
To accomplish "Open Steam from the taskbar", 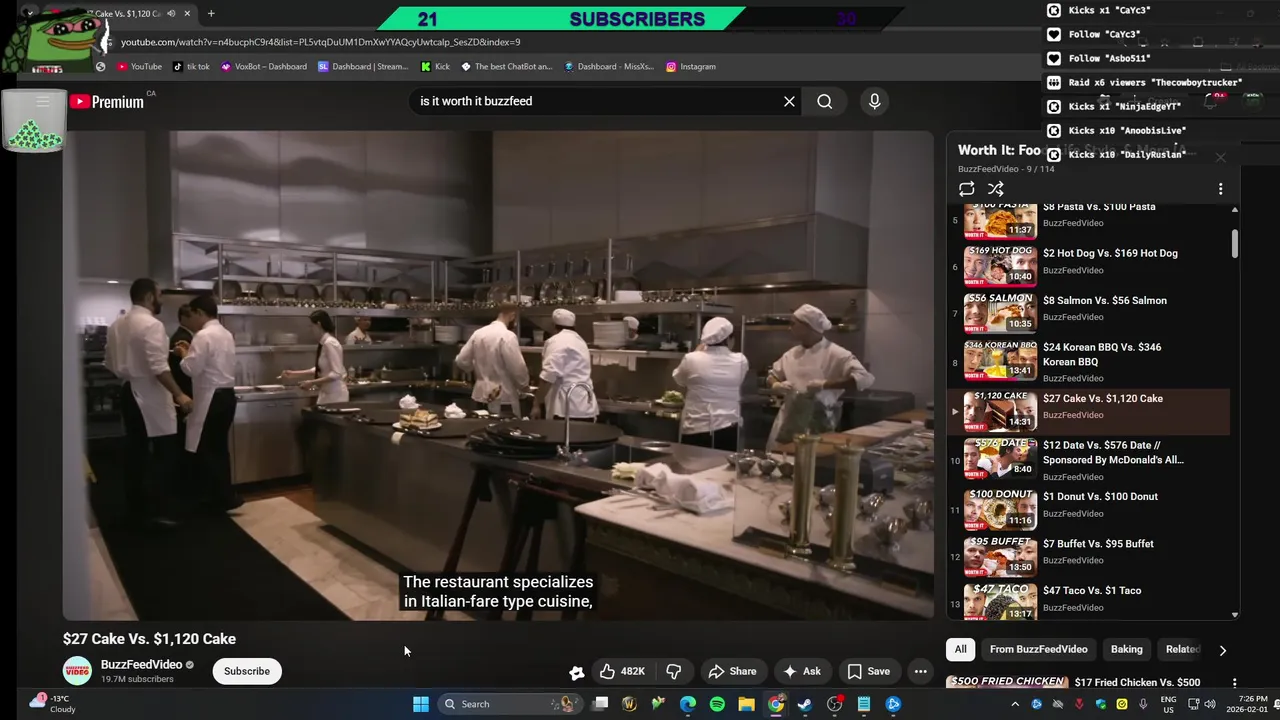I will point(804,704).
